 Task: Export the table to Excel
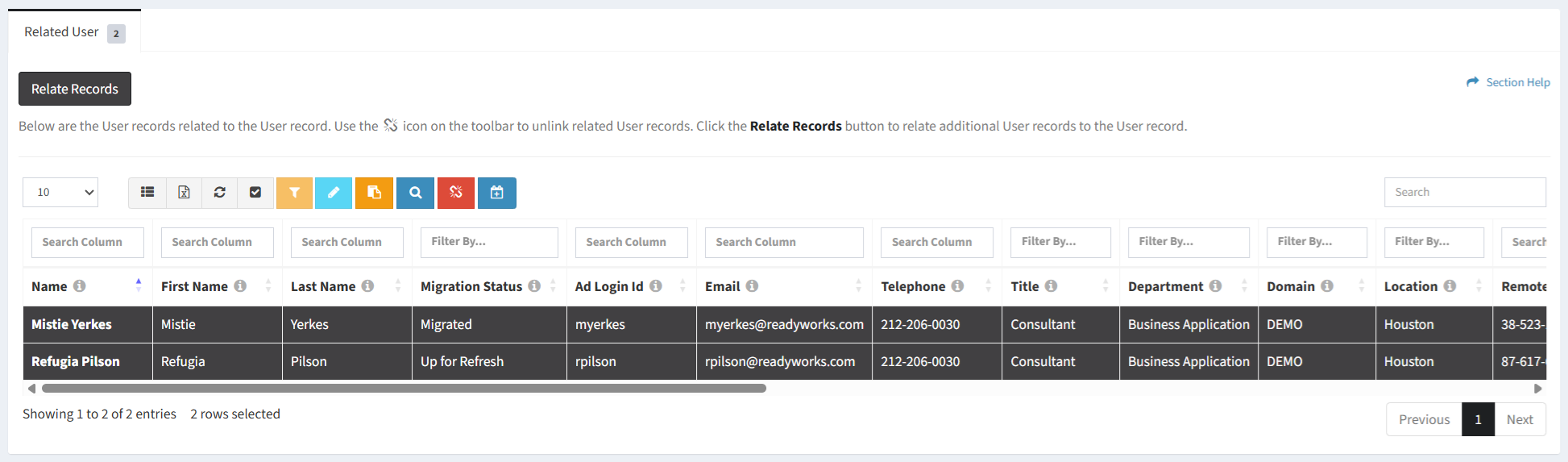[184, 193]
